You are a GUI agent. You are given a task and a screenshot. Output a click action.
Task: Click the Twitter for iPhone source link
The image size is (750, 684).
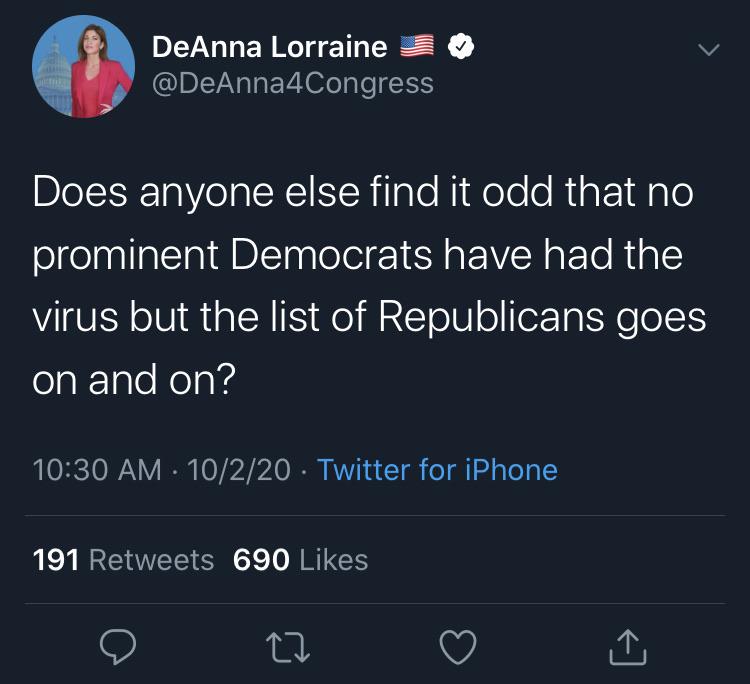(437, 469)
